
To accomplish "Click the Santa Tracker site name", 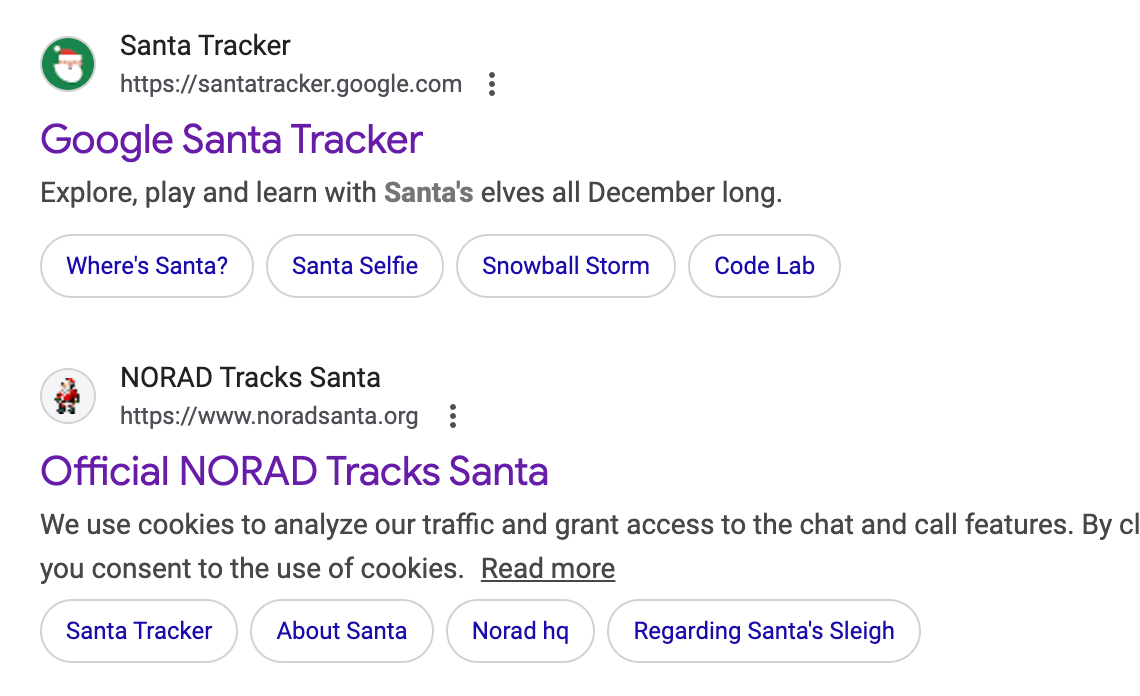I will [x=205, y=46].
